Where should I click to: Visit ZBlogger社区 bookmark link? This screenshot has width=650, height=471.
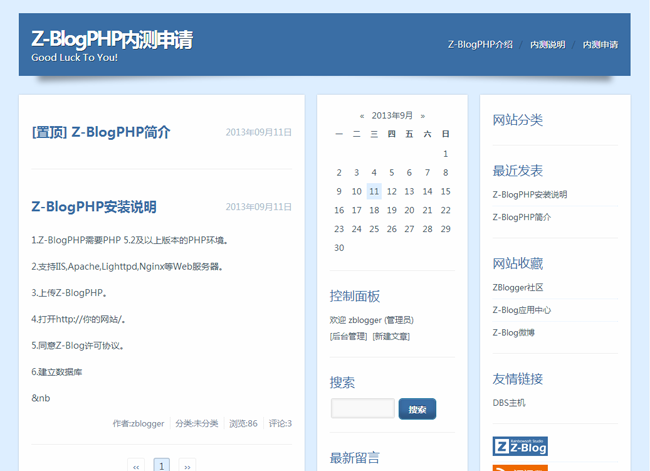(518, 287)
